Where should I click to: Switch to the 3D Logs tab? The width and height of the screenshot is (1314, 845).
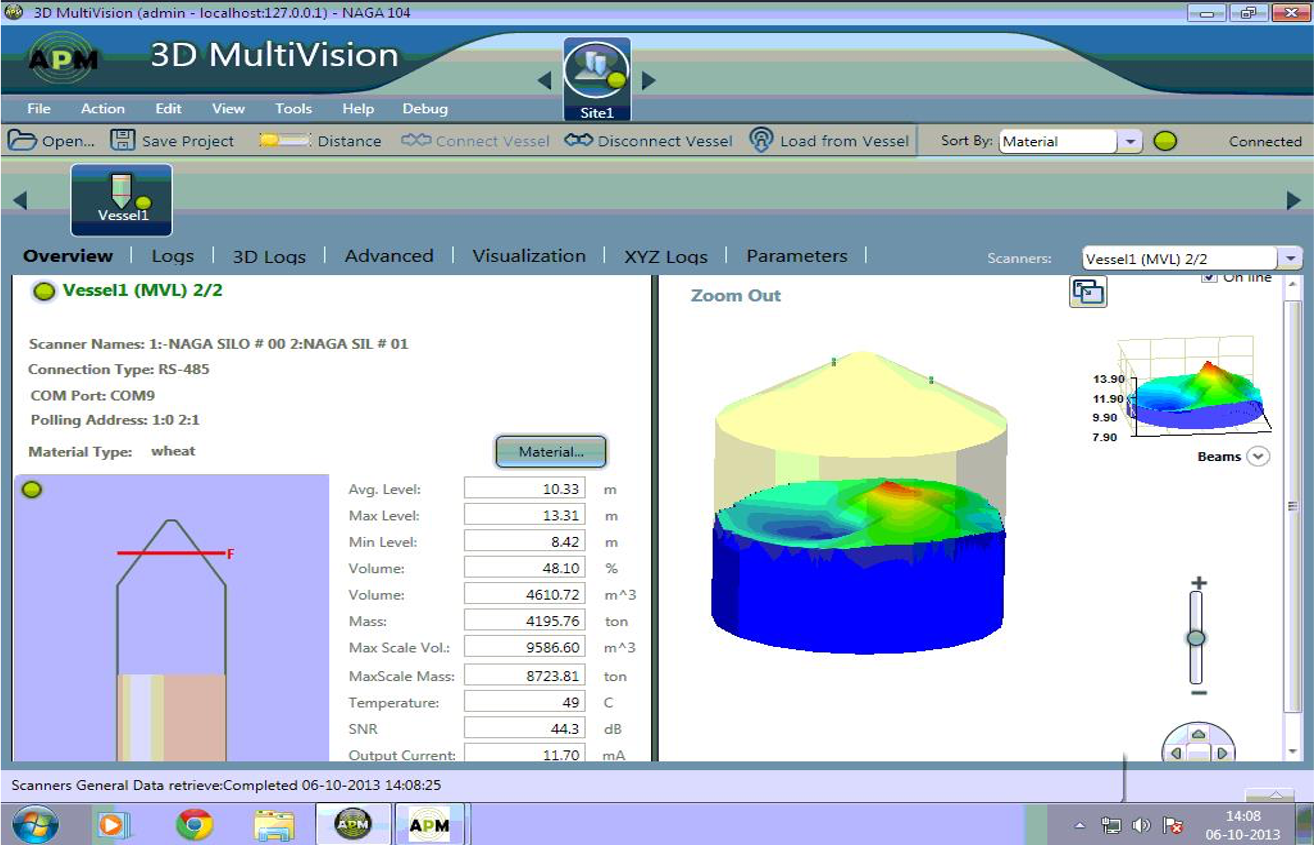269,256
